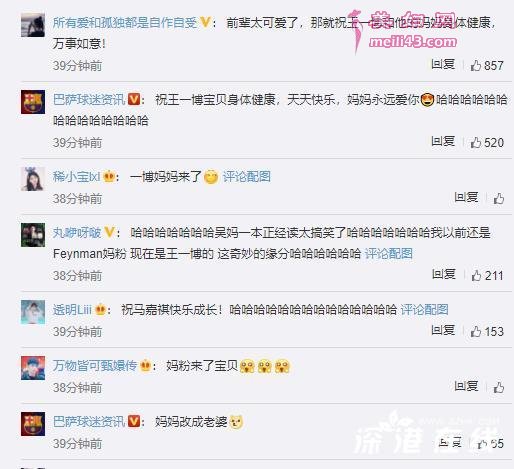The width and height of the screenshot is (514, 469).
Task: View 评论配图 in 透明Liii's comment
Action: [424, 310]
